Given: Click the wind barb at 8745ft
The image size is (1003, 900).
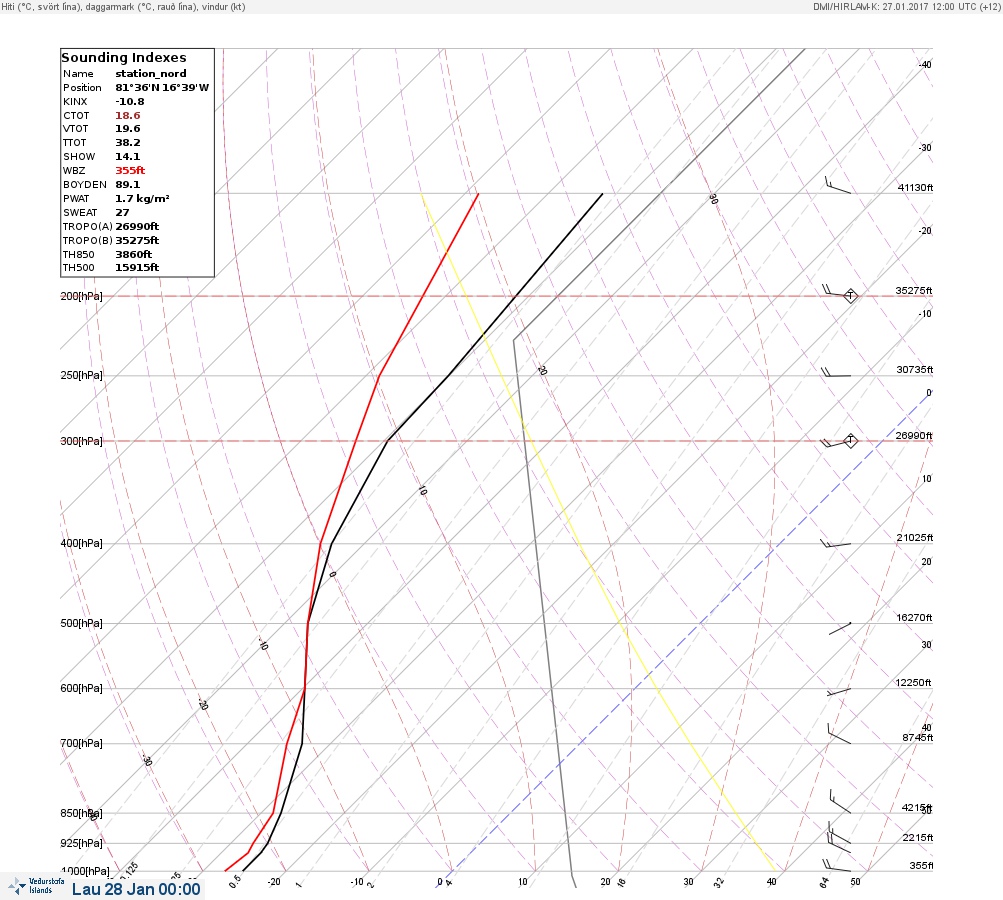Looking at the screenshot, I should [839, 734].
